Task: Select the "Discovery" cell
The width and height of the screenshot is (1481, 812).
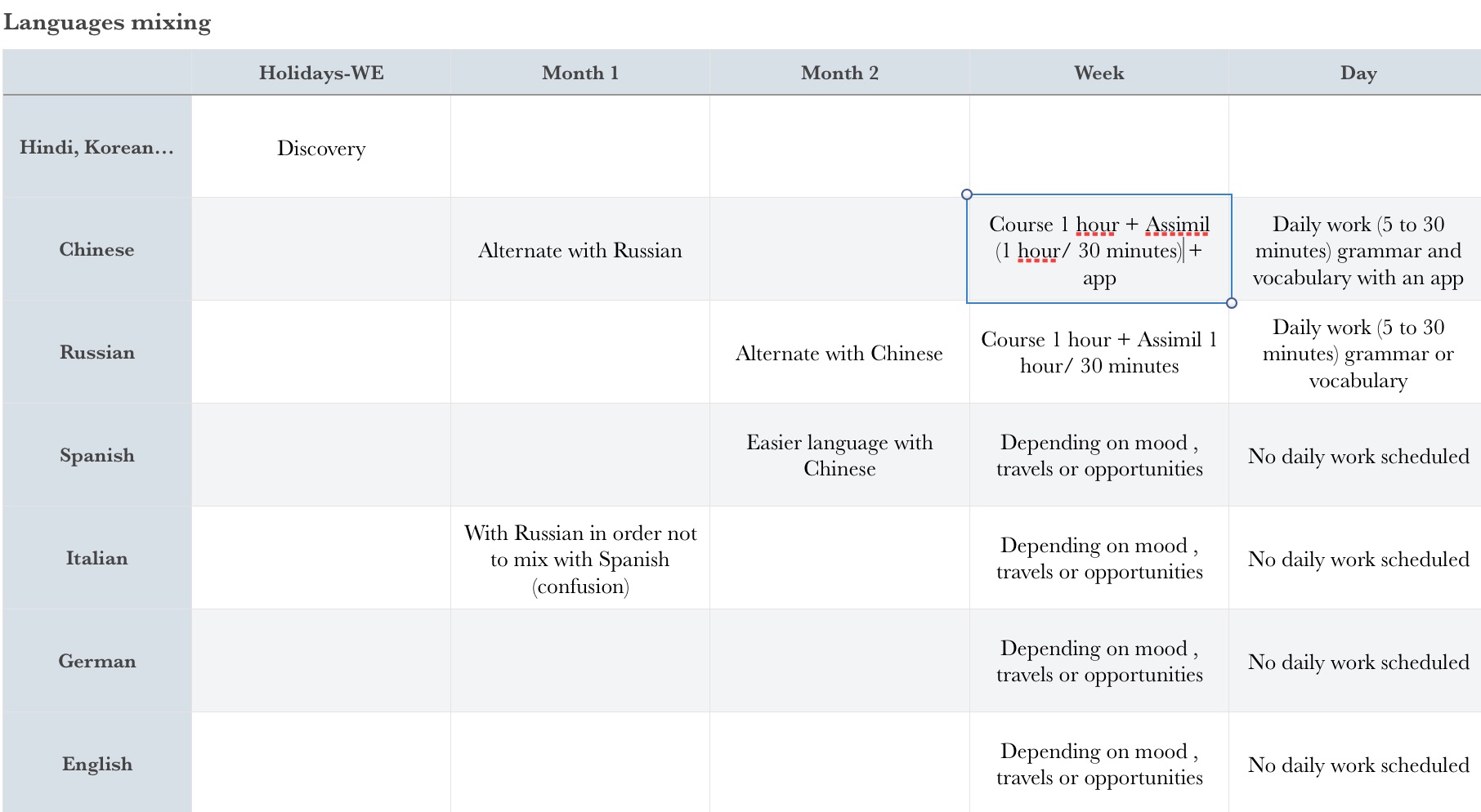Action: (321, 148)
